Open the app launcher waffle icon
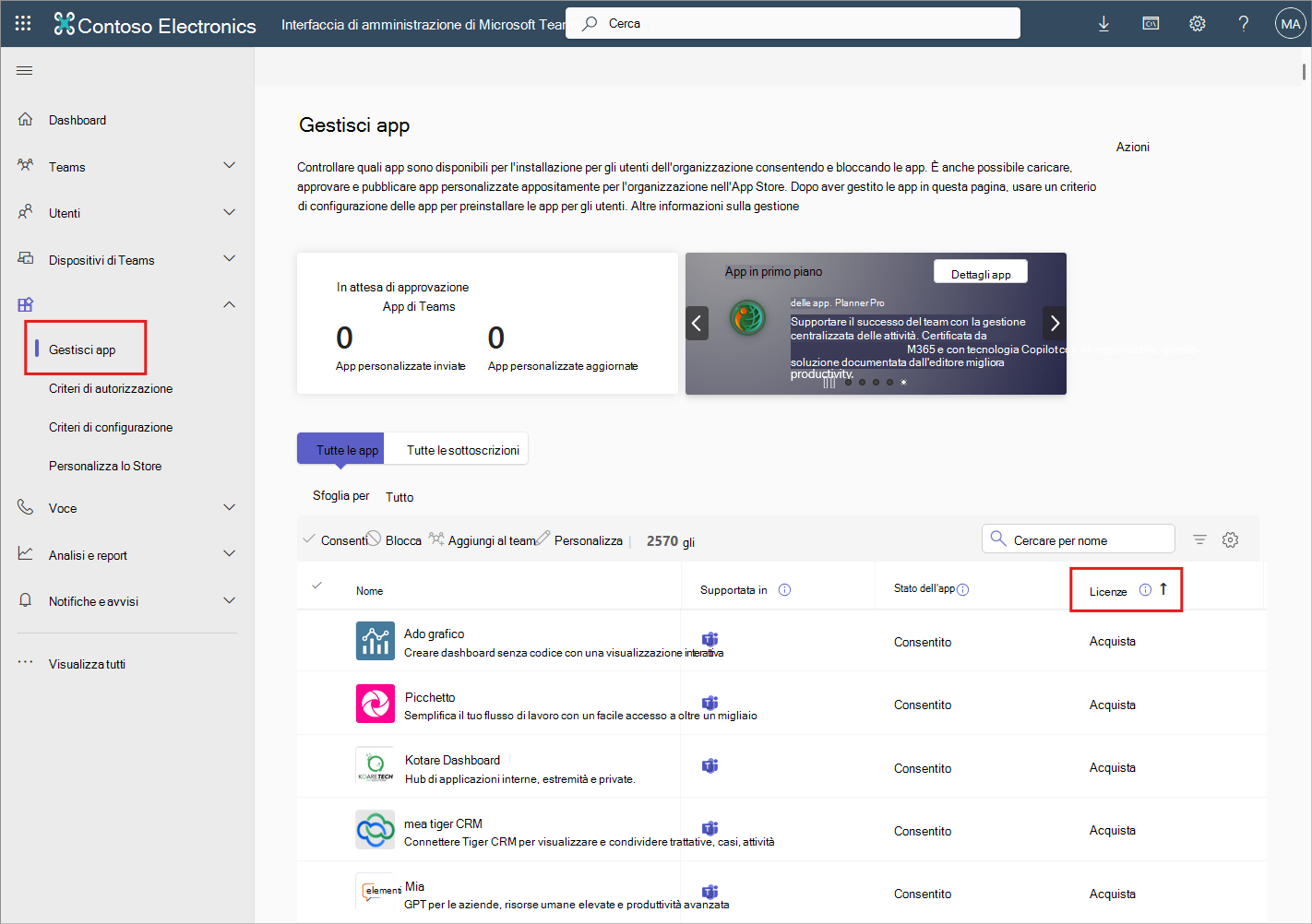This screenshot has width=1312, height=924. 23,23
